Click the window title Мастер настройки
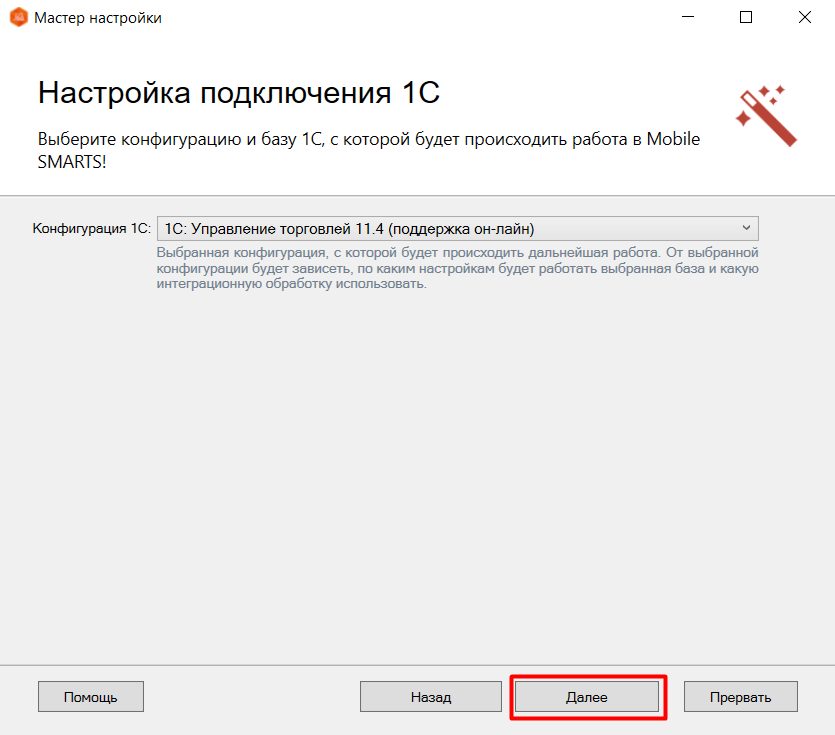This screenshot has height=735, width=835. click(98, 18)
